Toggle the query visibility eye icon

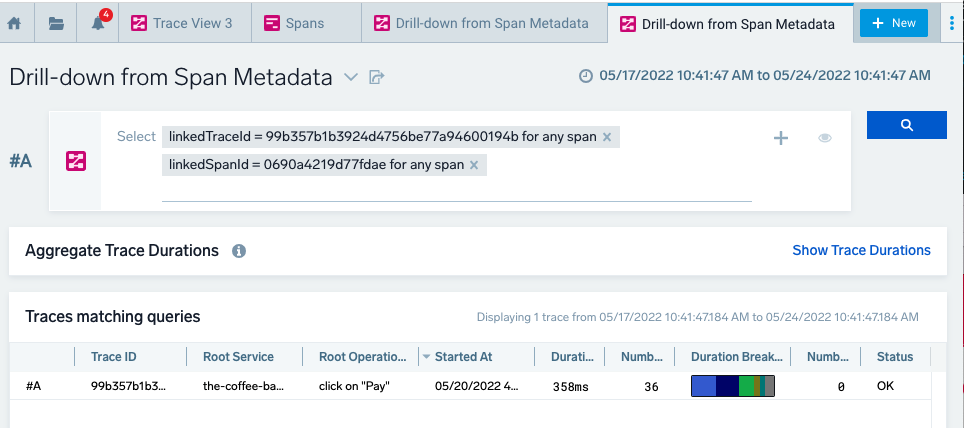[x=825, y=138]
